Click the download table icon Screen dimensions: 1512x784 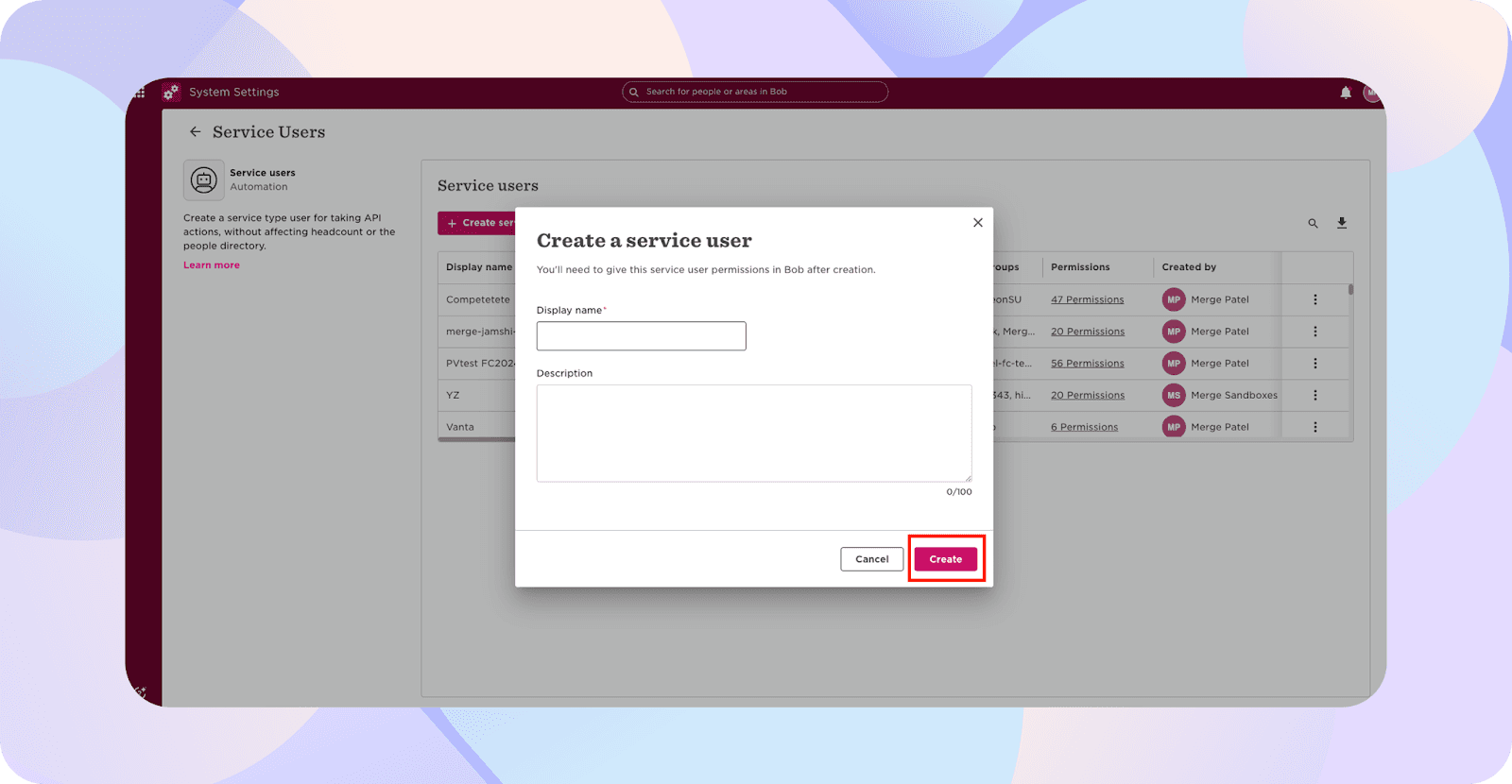click(1342, 223)
